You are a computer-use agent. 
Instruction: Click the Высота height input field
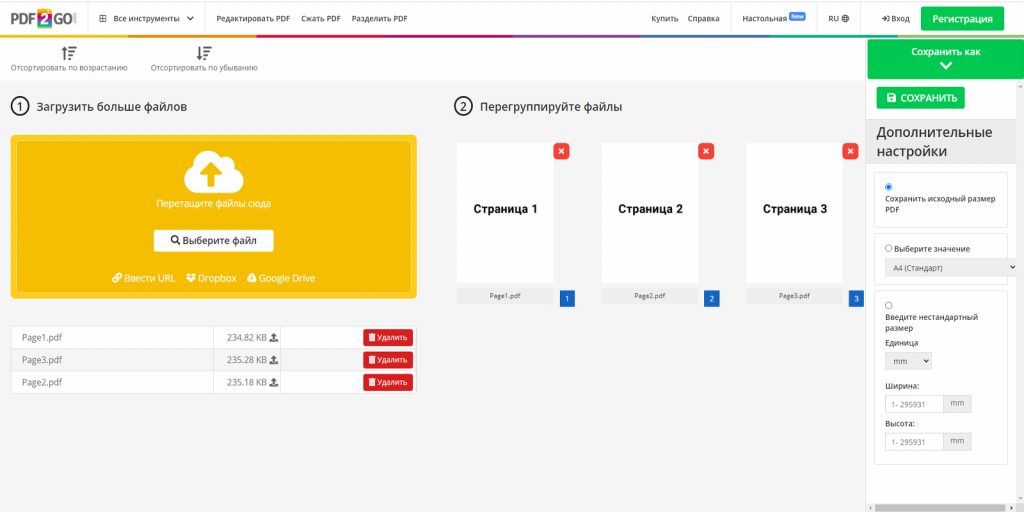(914, 441)
